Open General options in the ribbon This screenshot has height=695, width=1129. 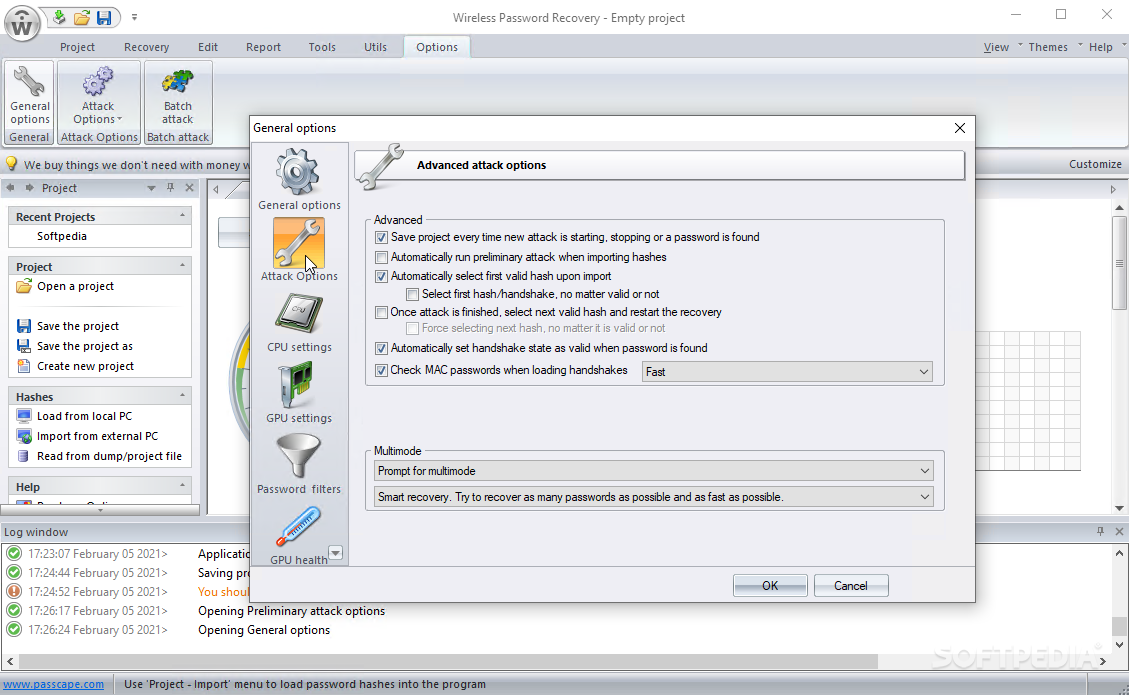pos(30,97)
